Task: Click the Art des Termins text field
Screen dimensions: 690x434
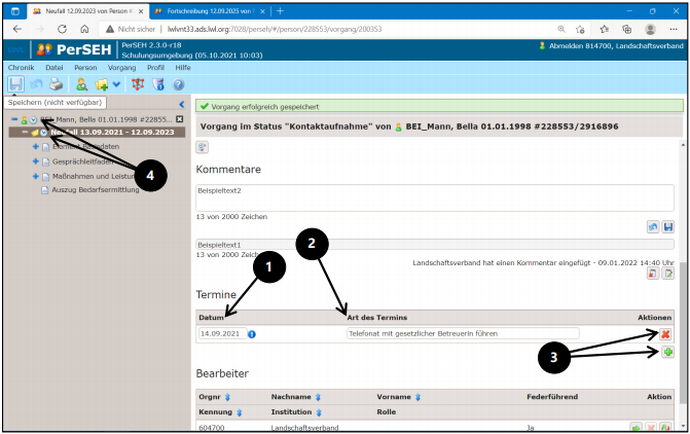Action: click(463, 334)
